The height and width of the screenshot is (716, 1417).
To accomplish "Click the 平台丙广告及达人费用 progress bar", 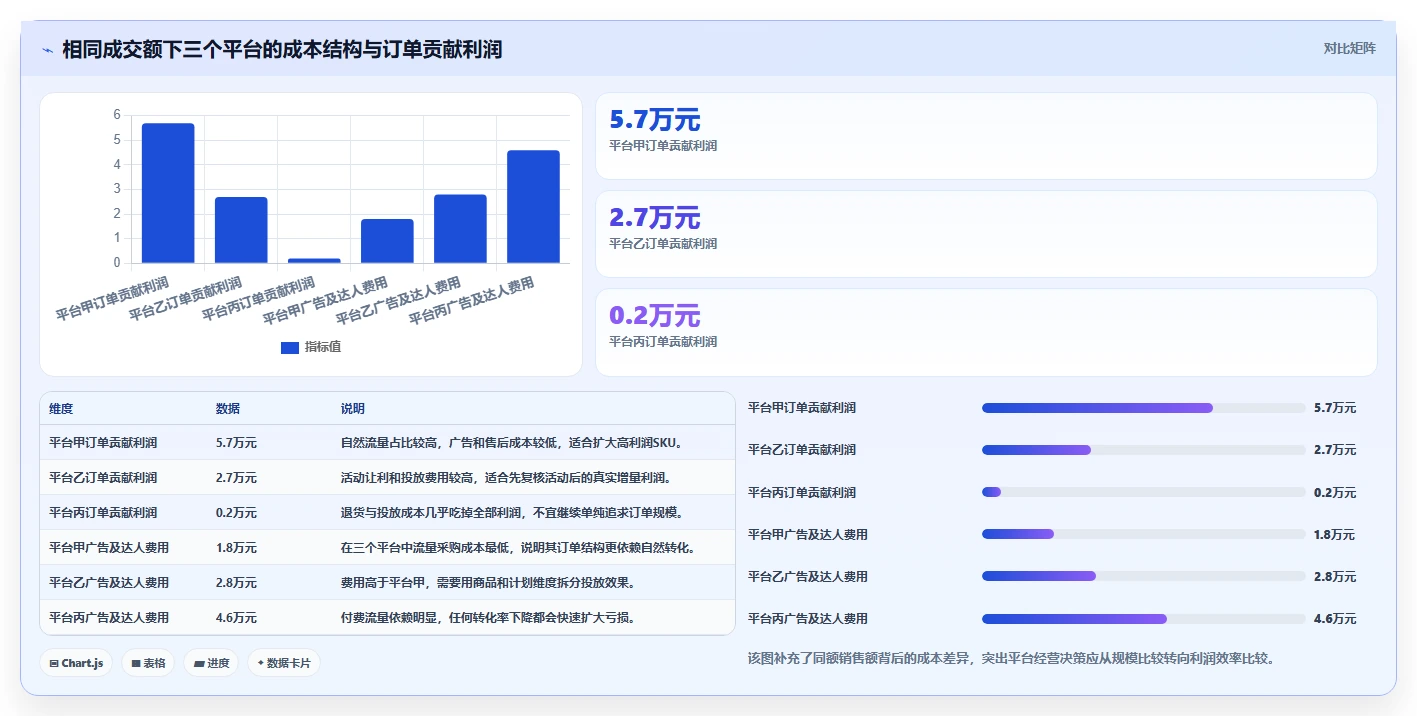I will pos(1144,619).
